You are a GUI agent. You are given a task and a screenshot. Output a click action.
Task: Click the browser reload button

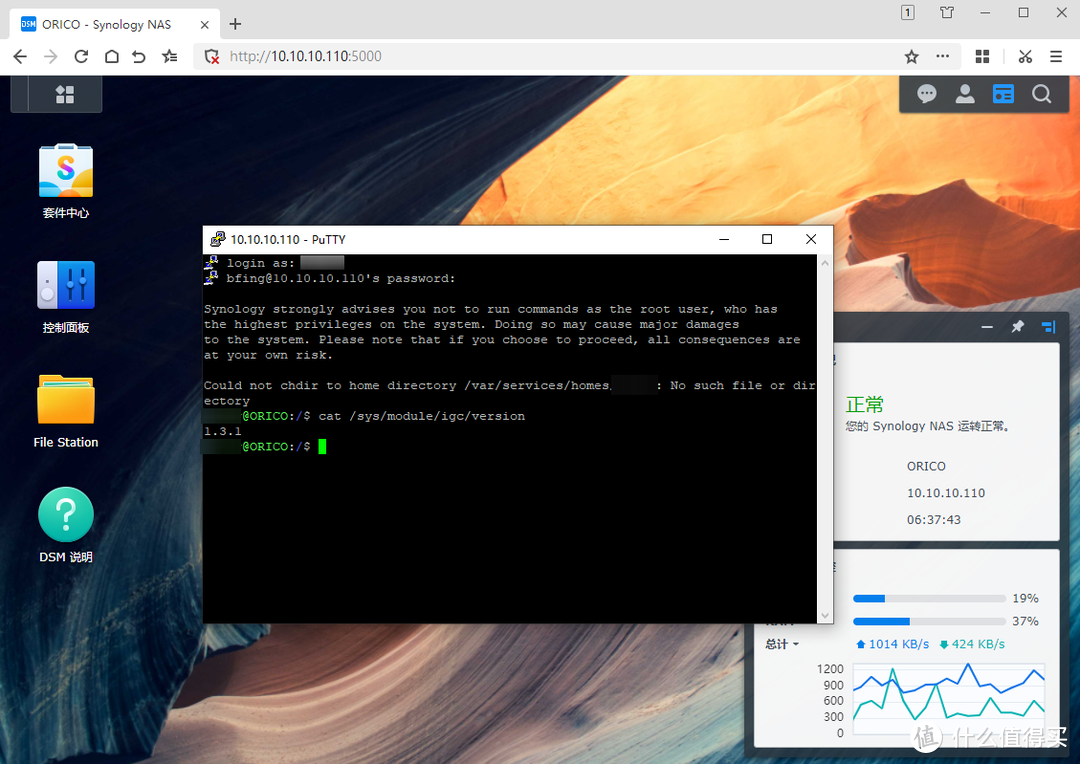pyautogui.click(x=81, y=57)
